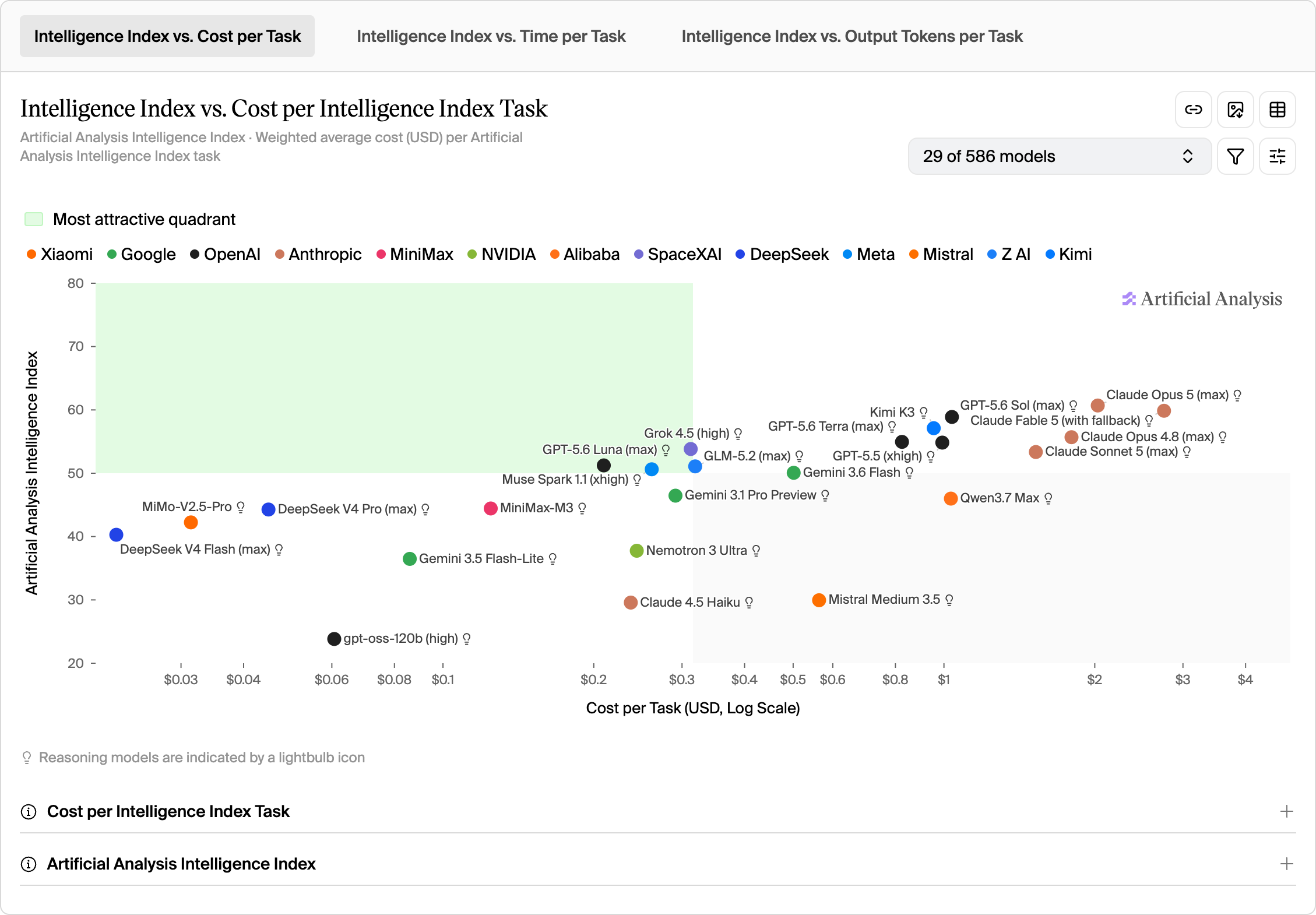Select the gpt-oss-120b (high) data point
1316x915 pixels.
[334, 639]
